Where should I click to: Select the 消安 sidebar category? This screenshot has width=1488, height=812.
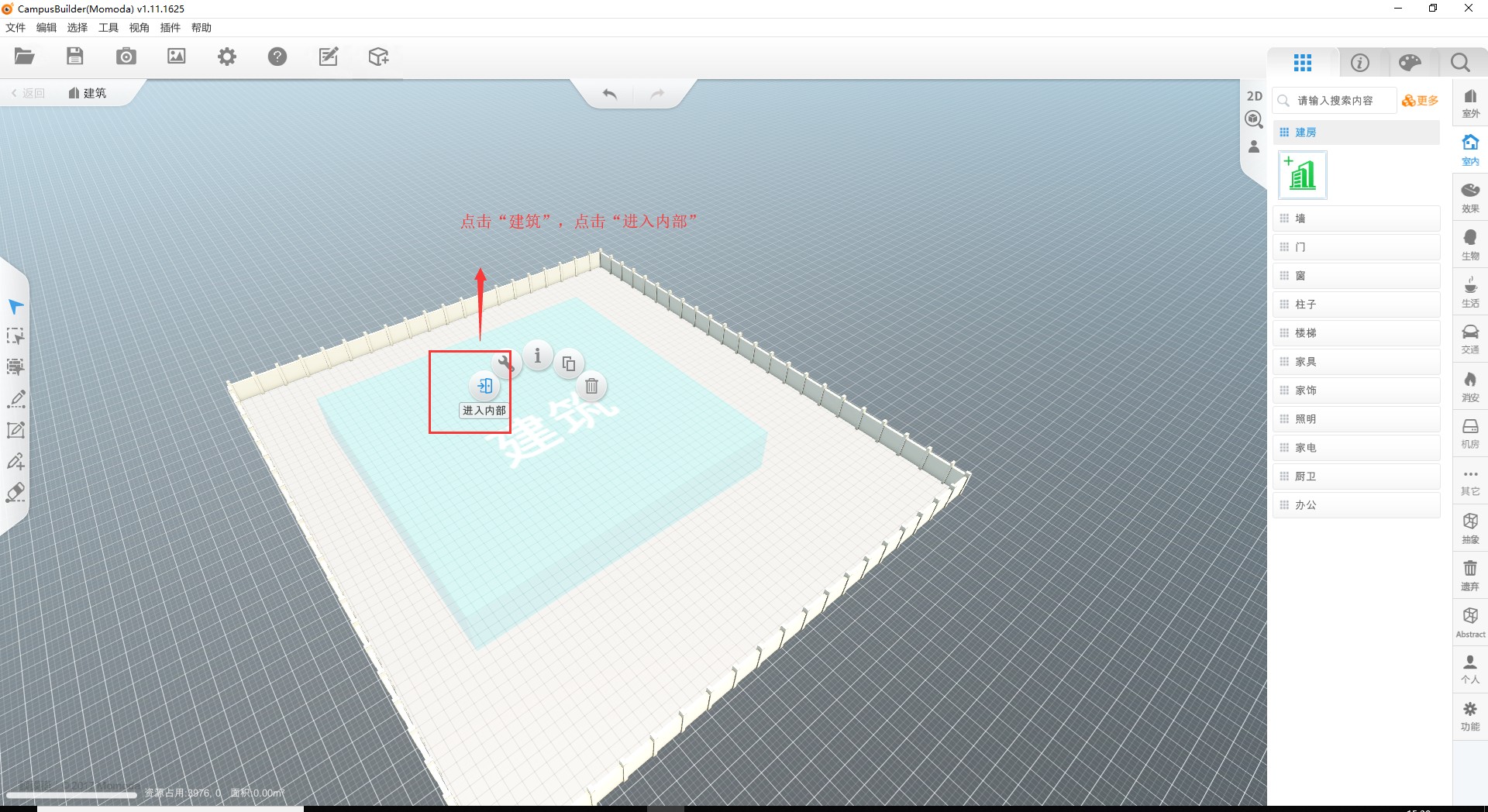pyautogui.click(x=1470, y=387)
